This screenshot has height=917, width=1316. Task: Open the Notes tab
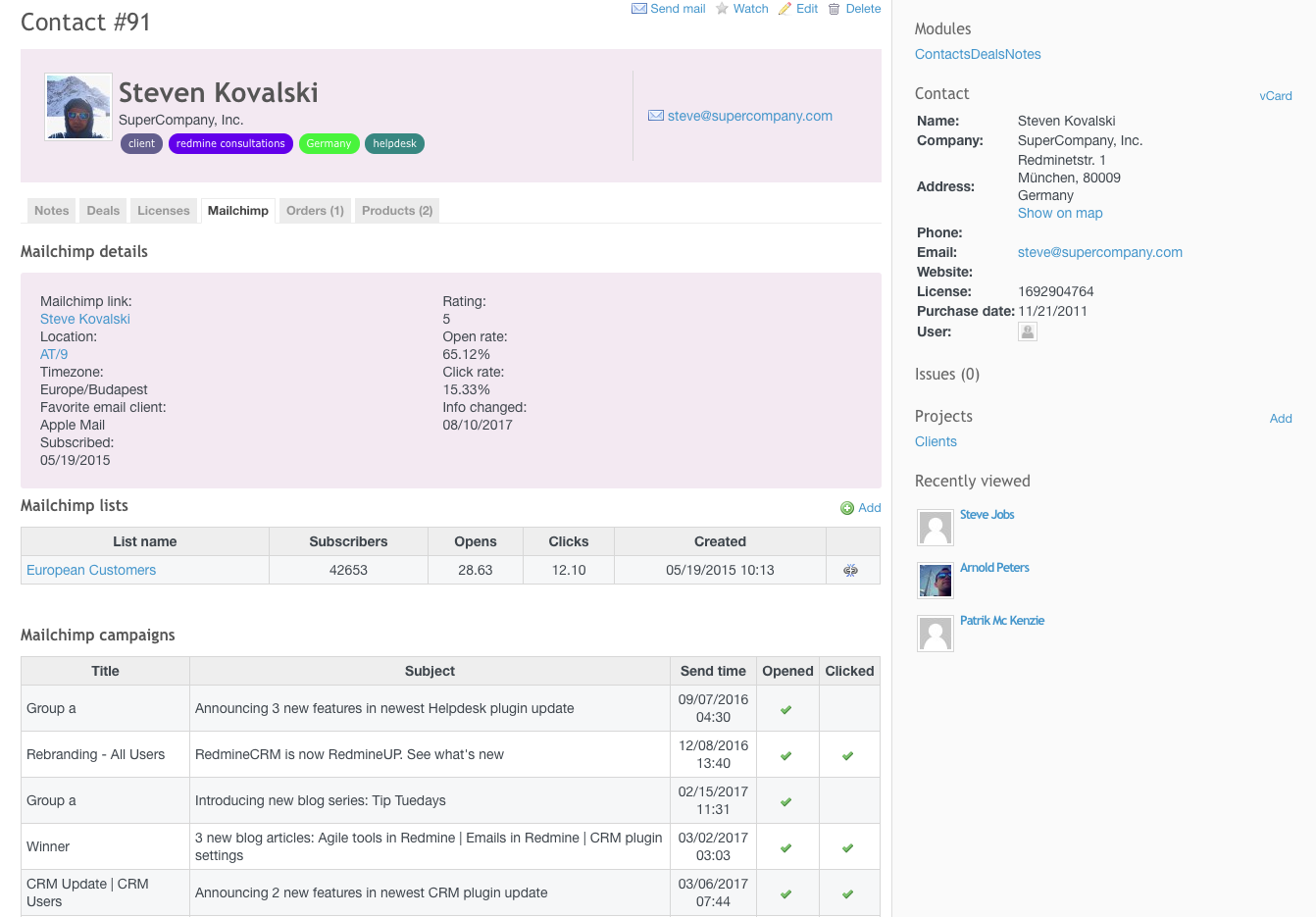pos(51,211)
